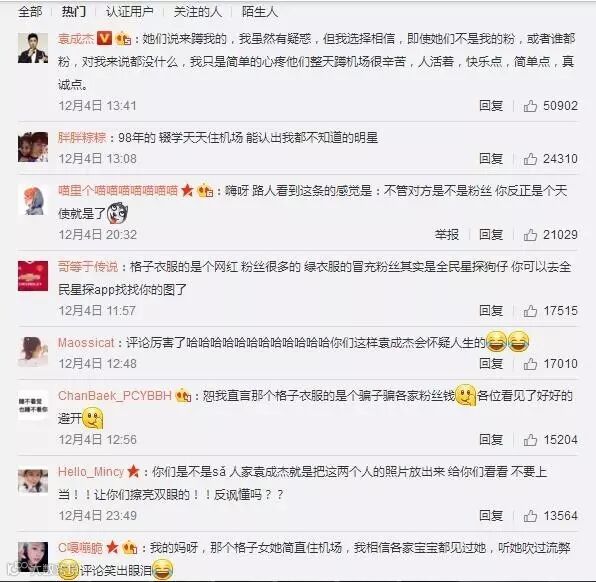Click 举报 on the 20:32 comment
This screenshot has height=582, width=596.
[x=447, y=235]
